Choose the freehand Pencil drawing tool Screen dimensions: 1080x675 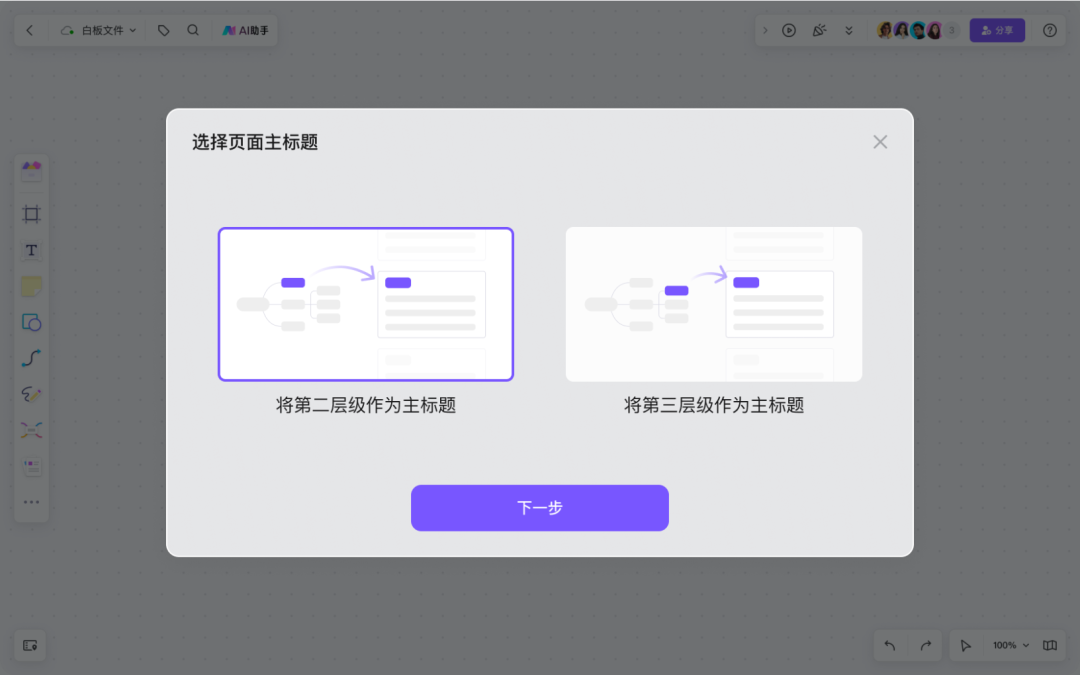[31, 394]
